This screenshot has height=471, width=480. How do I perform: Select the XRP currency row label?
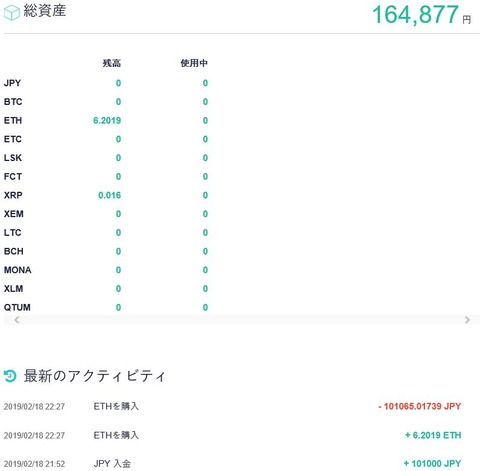pos(13,195)
